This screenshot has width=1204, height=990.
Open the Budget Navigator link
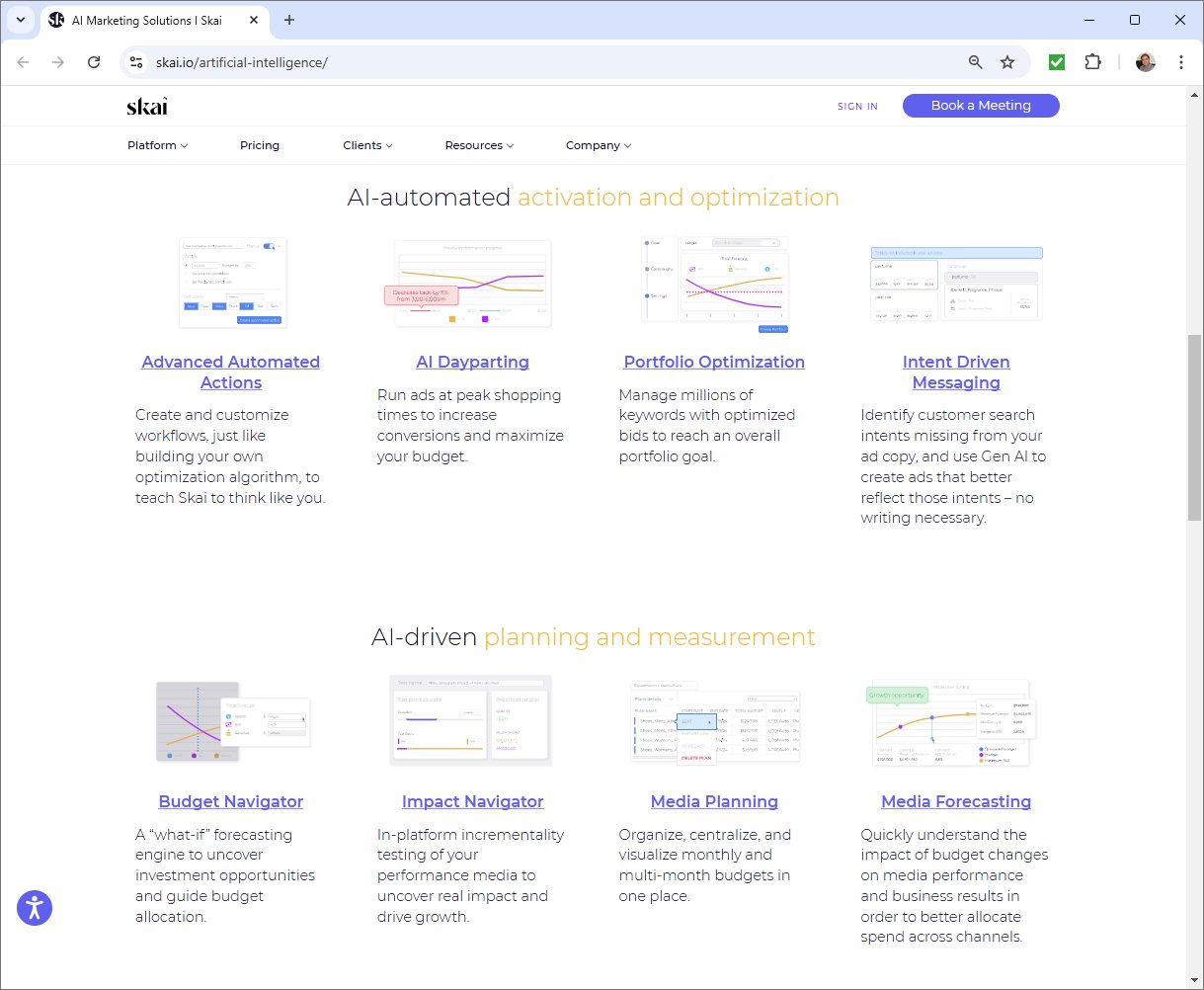point(231,801)
